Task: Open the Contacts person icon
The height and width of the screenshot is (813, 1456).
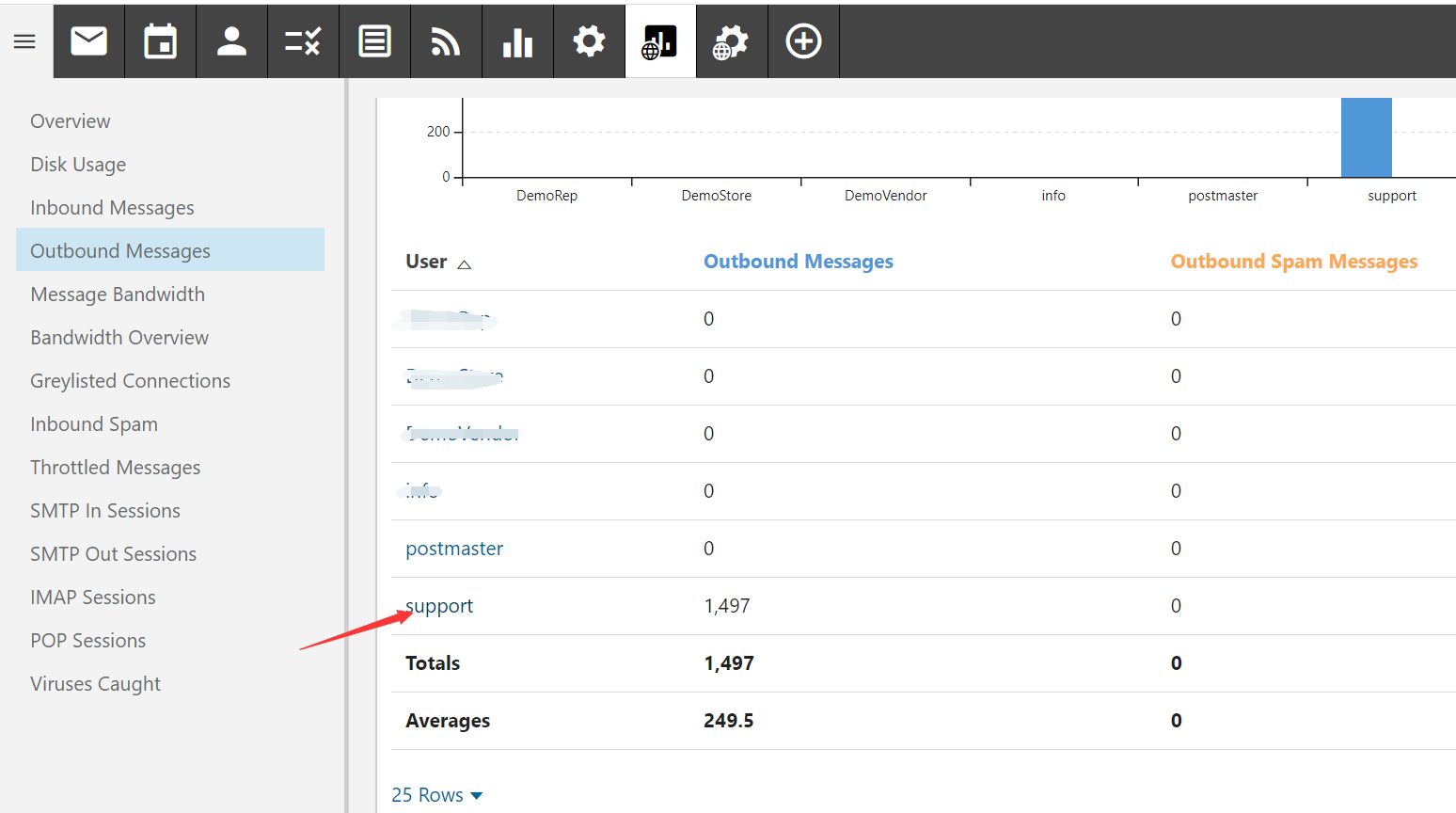Action: coord(231,40)
